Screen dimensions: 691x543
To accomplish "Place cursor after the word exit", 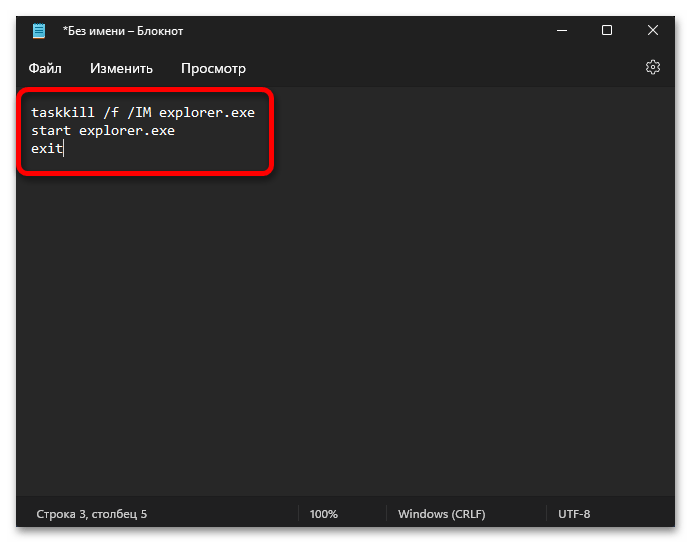I will click(64, 149).
